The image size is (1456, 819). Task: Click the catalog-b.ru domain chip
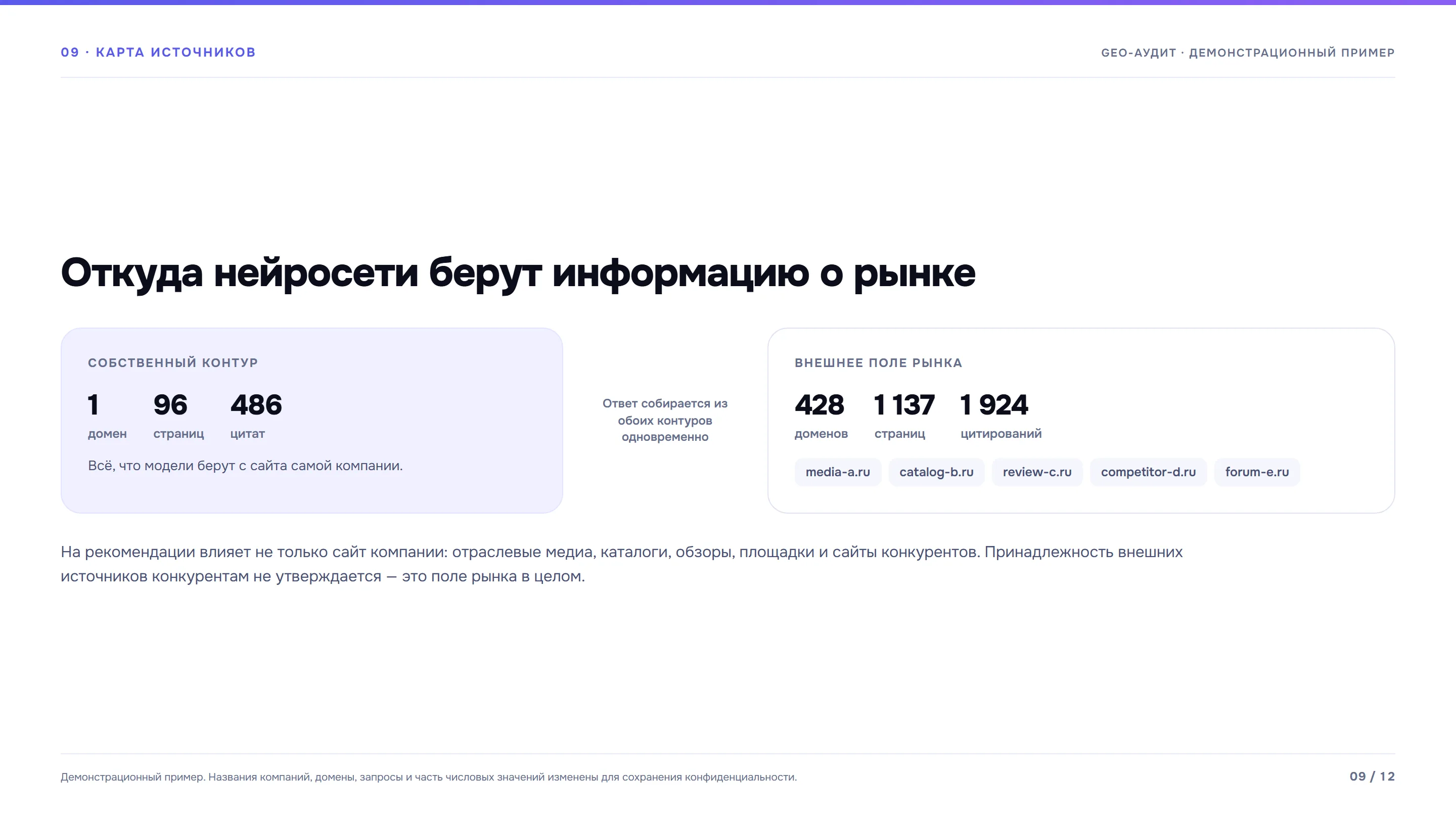pyautogui.click(x=936, y=472)
